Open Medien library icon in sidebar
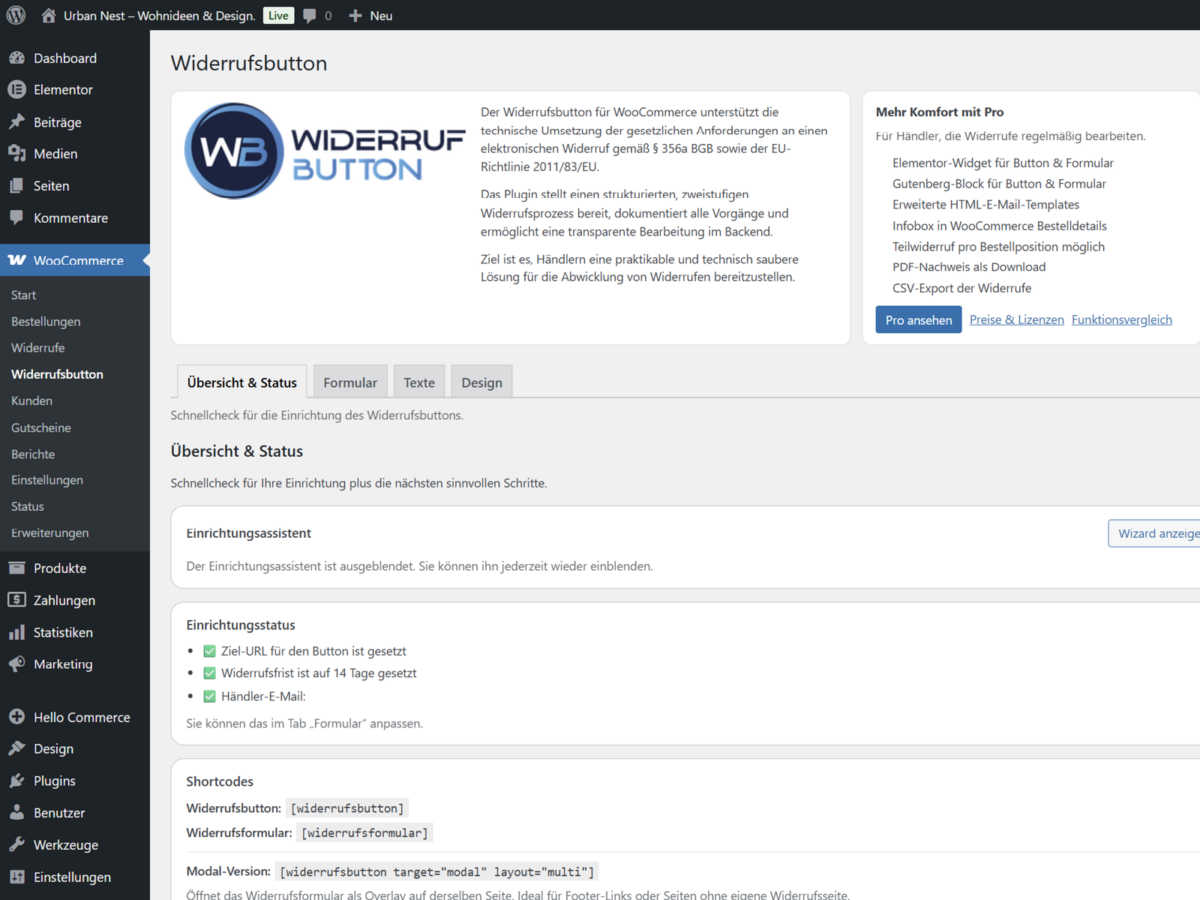This screenshot has height=900, width=1200. click(x=16, y=154)
